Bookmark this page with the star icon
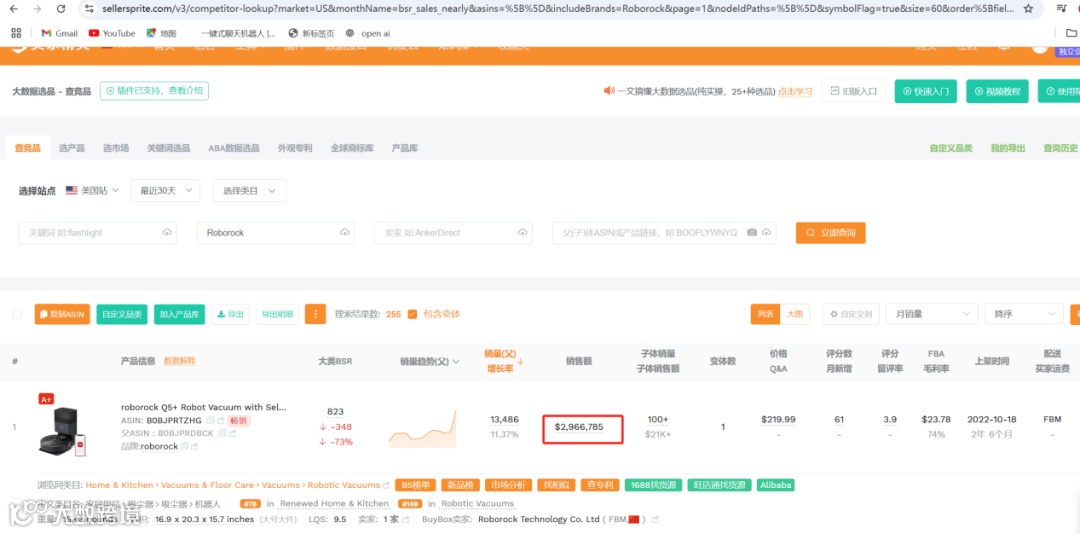1080x534 pixels. 1028,9
